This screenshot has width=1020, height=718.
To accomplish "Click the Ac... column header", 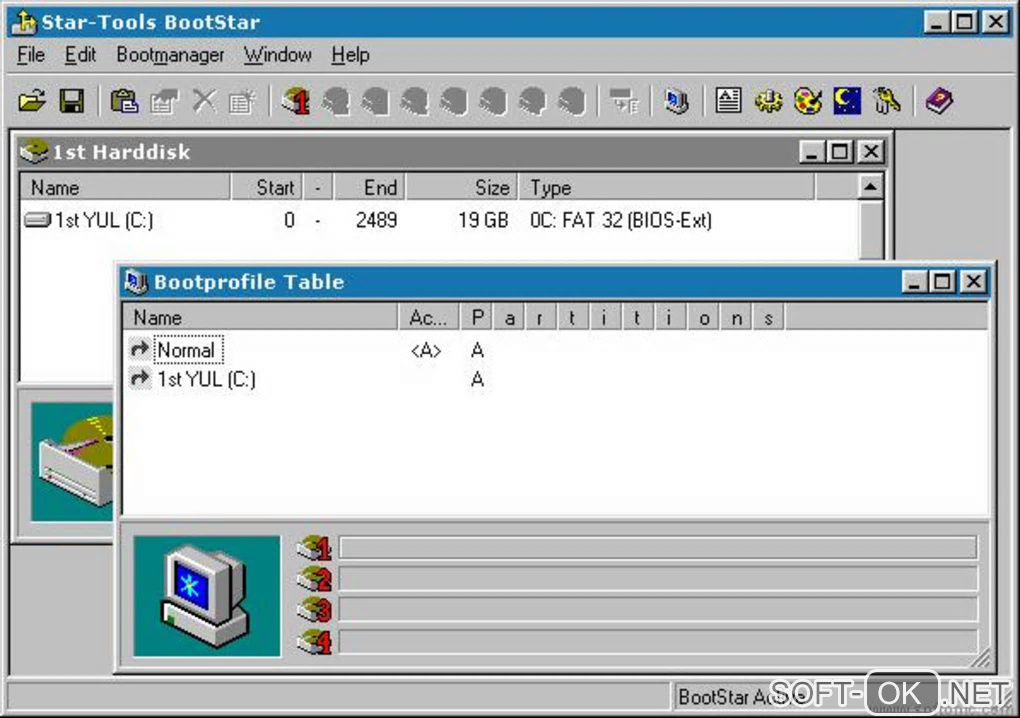I will (428, 317).
